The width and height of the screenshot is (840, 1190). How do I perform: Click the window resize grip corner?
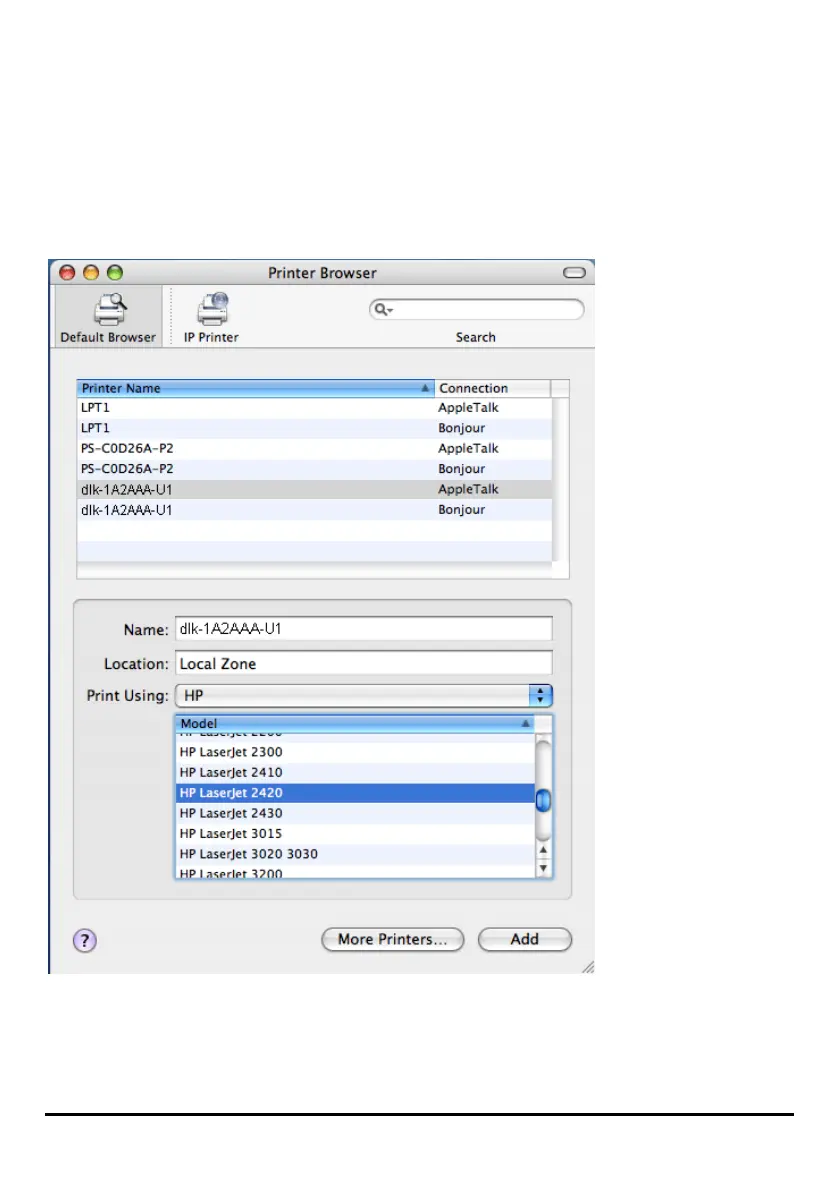click(x=588, y=966)
